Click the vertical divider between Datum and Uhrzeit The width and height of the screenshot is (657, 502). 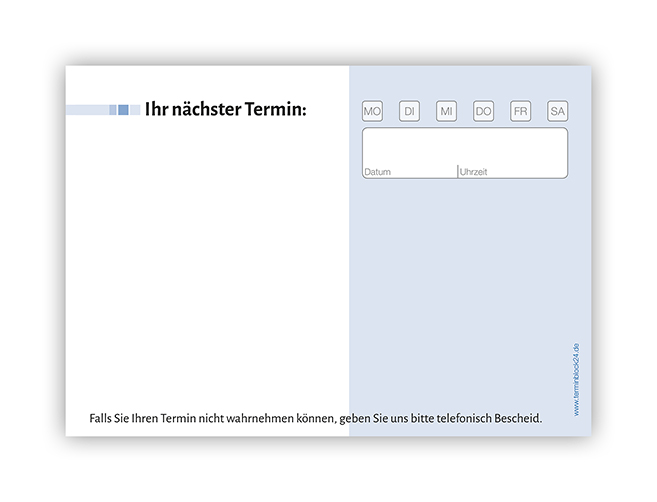(x=457, y=171)
